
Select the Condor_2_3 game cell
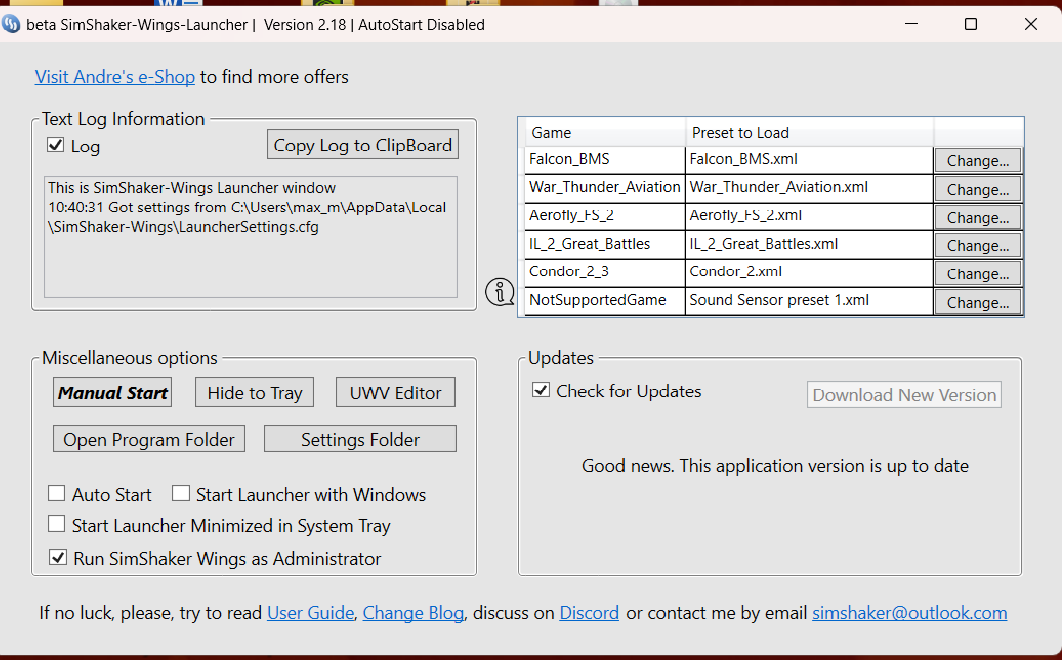(605, 272)
